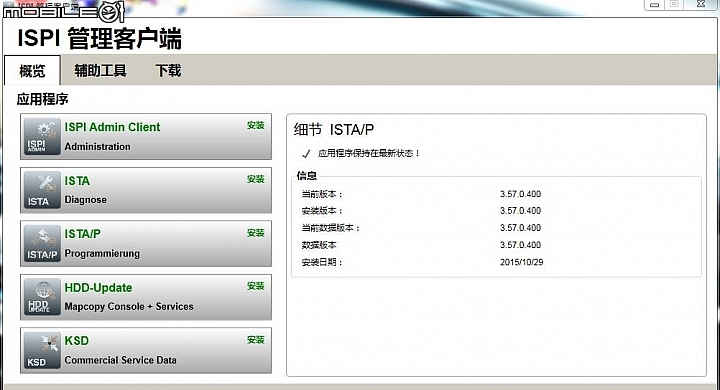Click 安装 status on ISTA/P row
This screenshot has width=720, height=390.
pyautogui.click(x=256, y=233)
